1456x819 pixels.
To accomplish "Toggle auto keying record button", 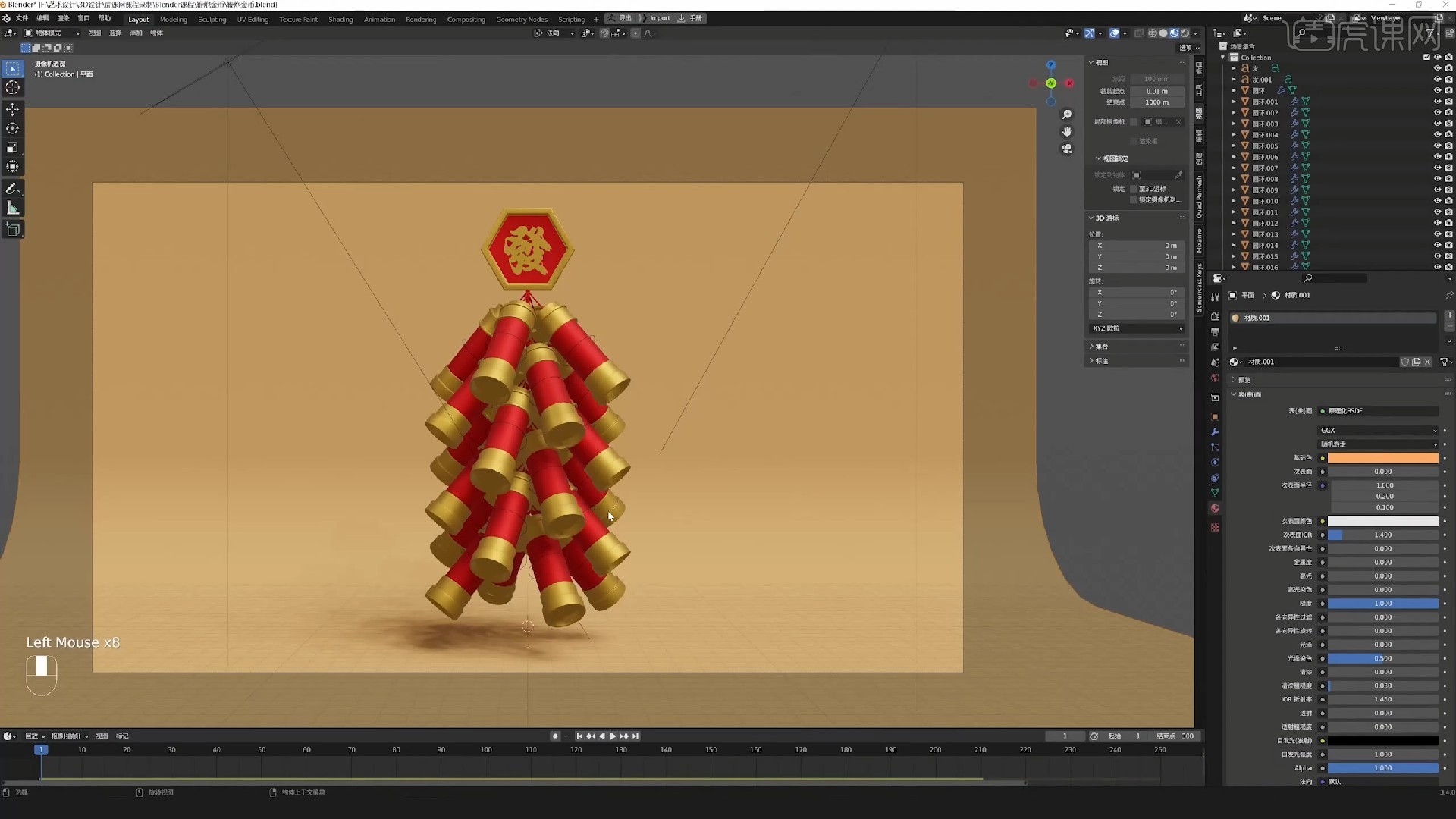I will tap(555, 736).
